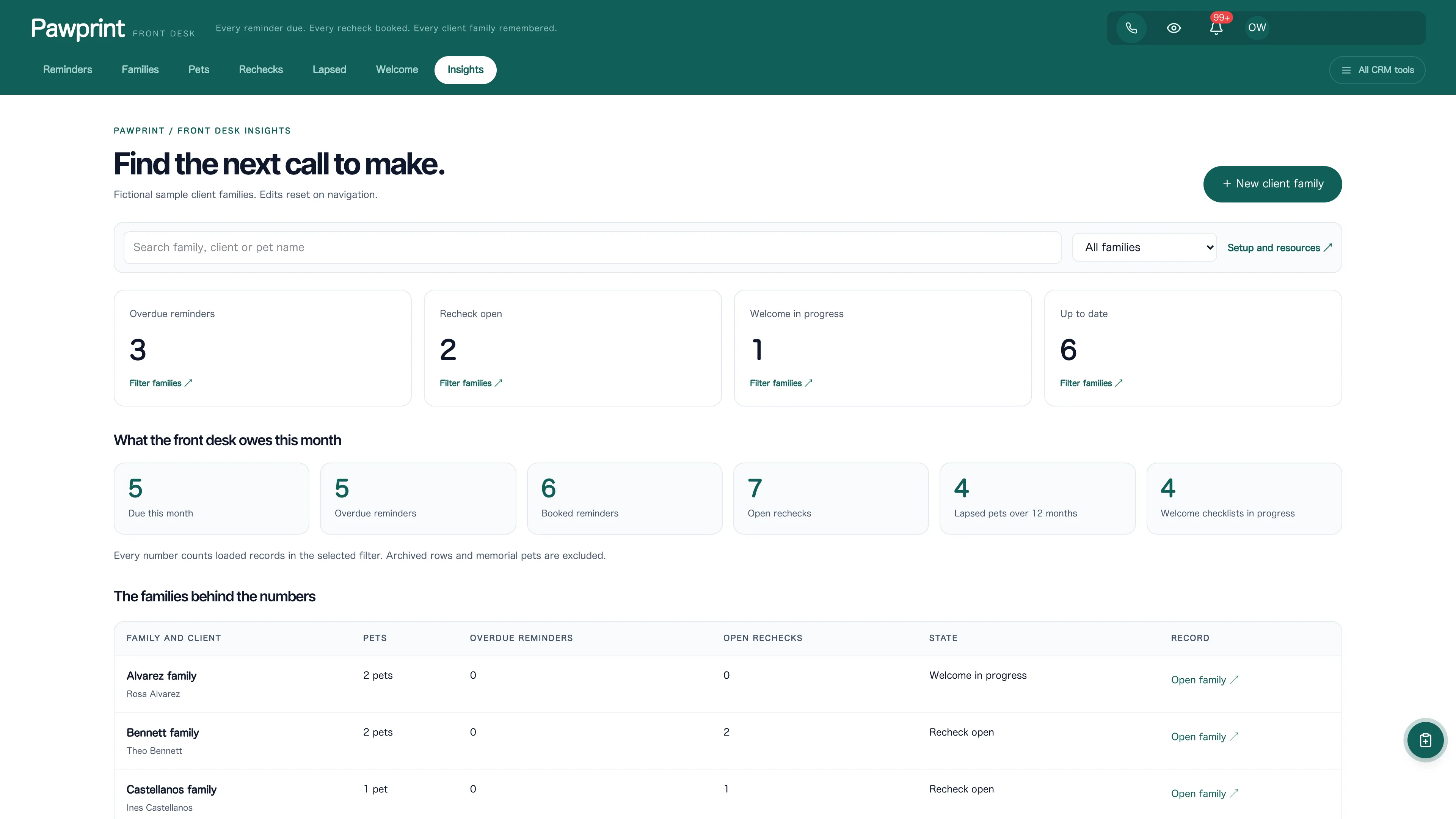The height and width of the screenshot is (819, 1456).
Task: Click the Due this month card
Action: pyautogui.click(x=212, y=499)
